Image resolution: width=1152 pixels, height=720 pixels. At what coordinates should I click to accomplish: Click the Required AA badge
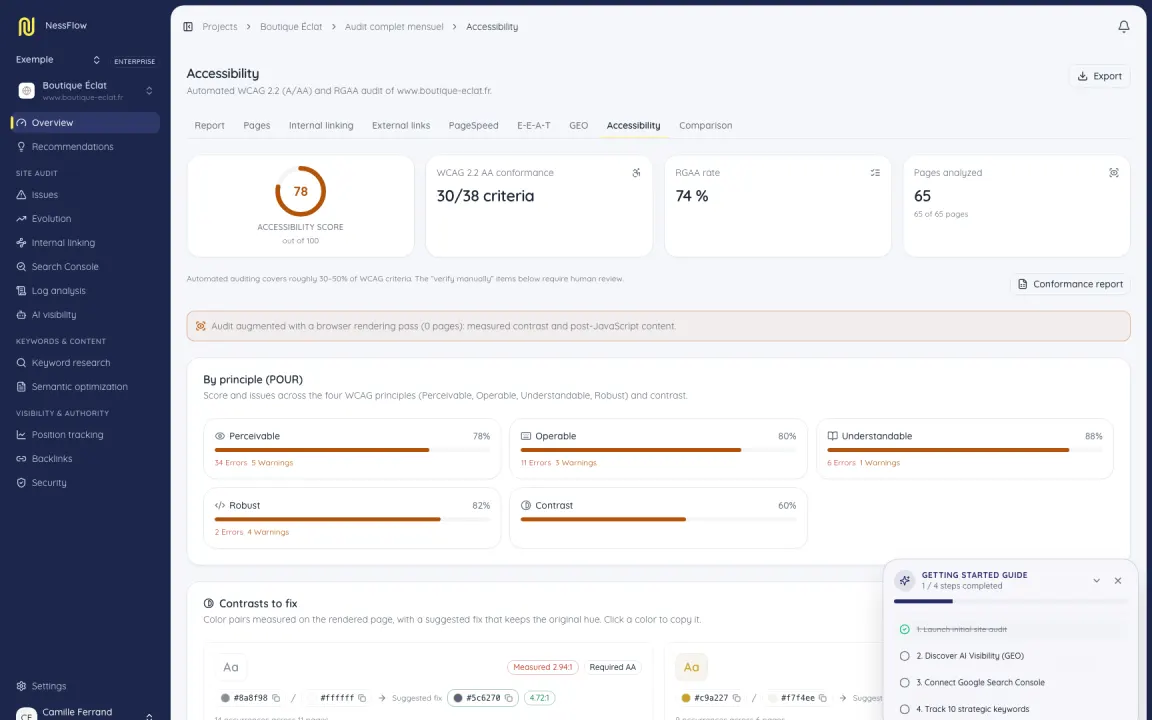[x=613, y=667]
